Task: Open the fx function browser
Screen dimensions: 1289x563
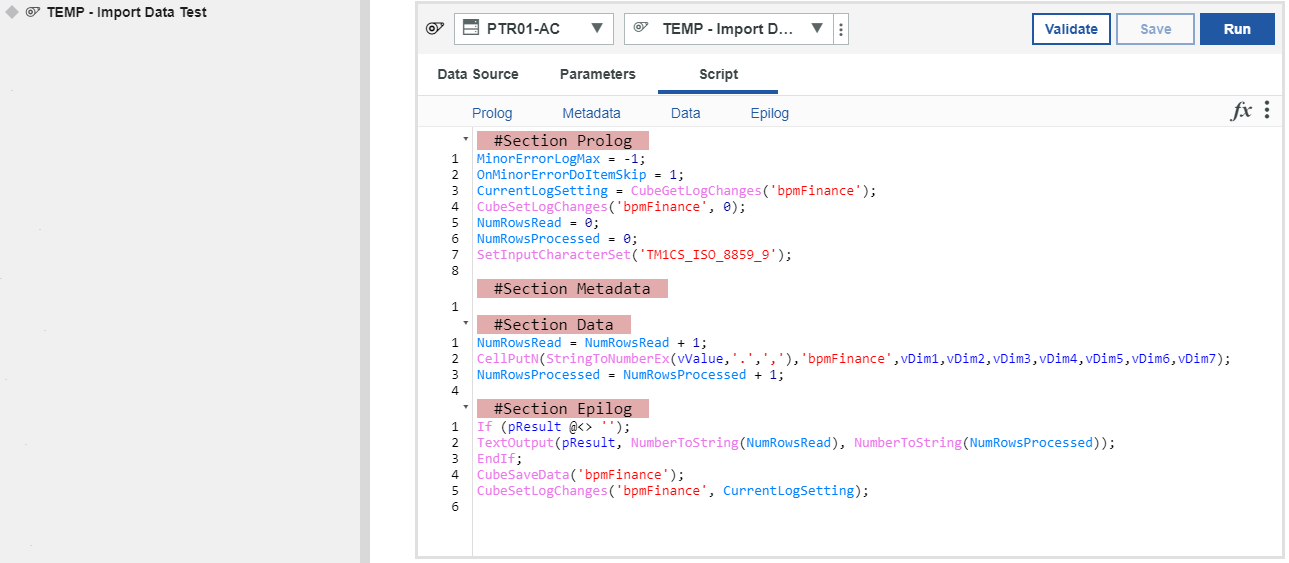Action: (x=1241, y=111)
